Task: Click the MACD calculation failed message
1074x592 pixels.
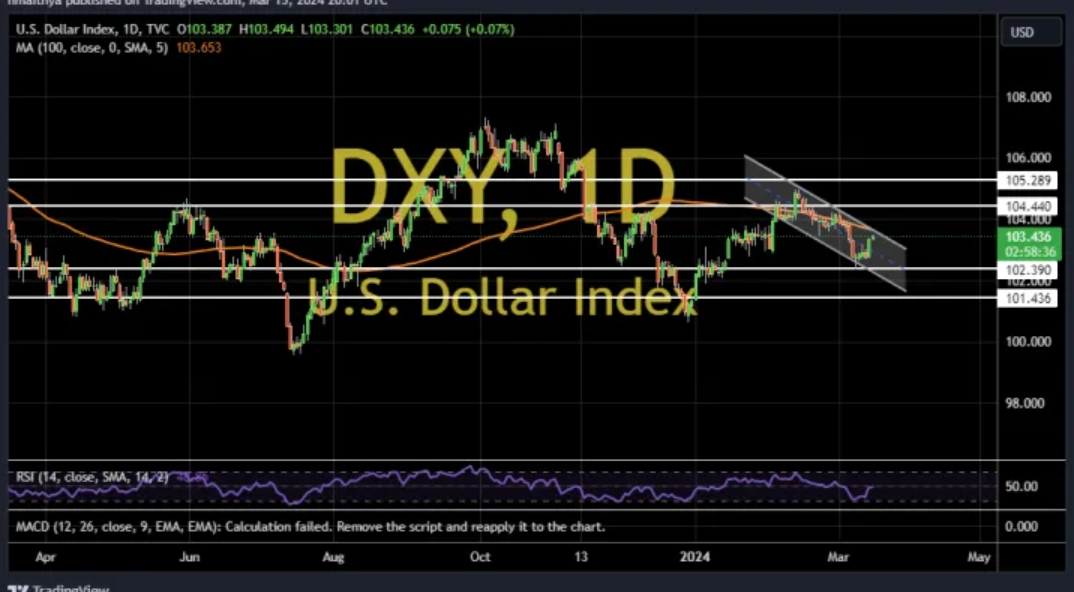Action: [x=310, y=525]
